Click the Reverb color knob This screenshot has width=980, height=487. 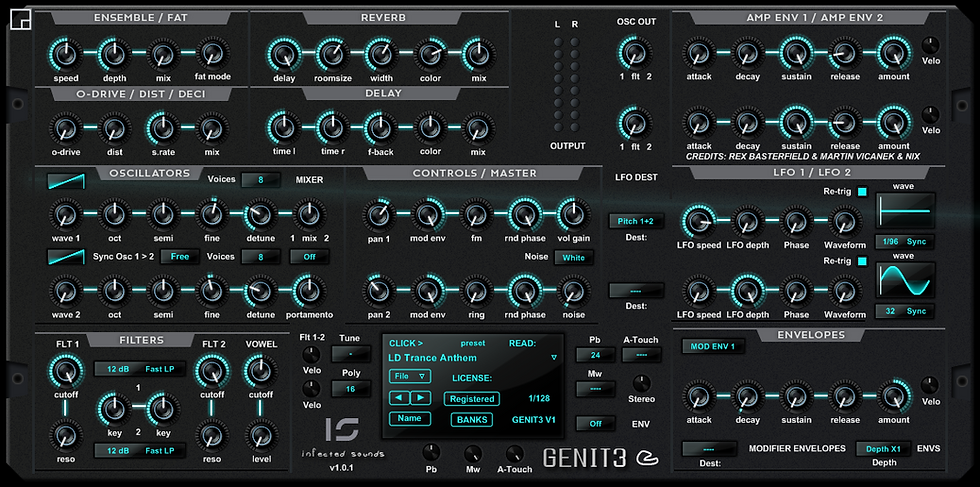click(x=431, y=54)
